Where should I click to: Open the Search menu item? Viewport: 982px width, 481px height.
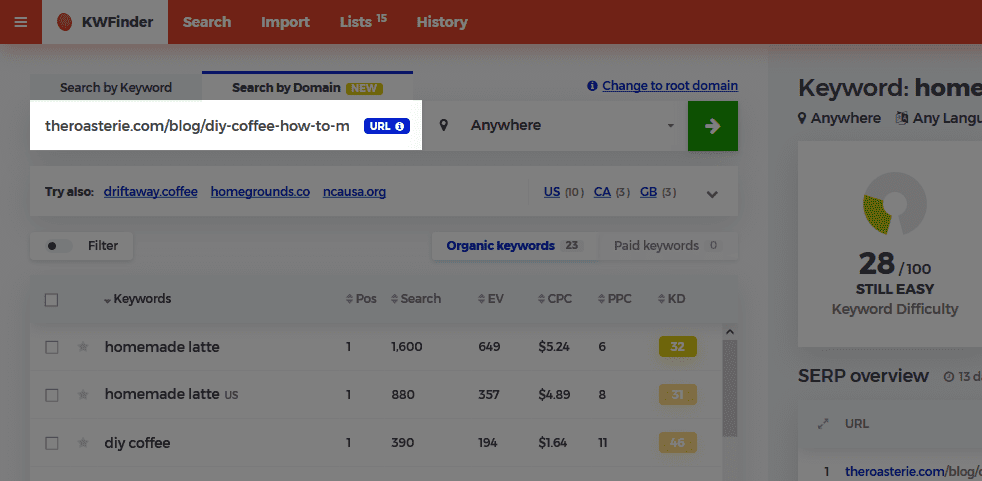(207, 22)
